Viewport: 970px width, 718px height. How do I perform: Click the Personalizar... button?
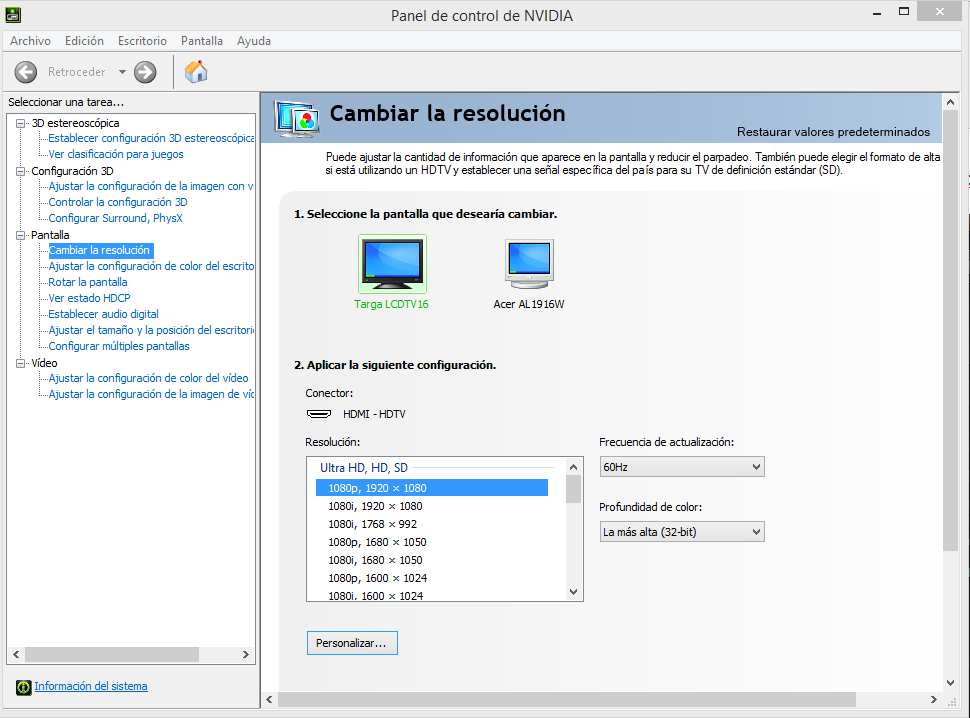[352, 643]
